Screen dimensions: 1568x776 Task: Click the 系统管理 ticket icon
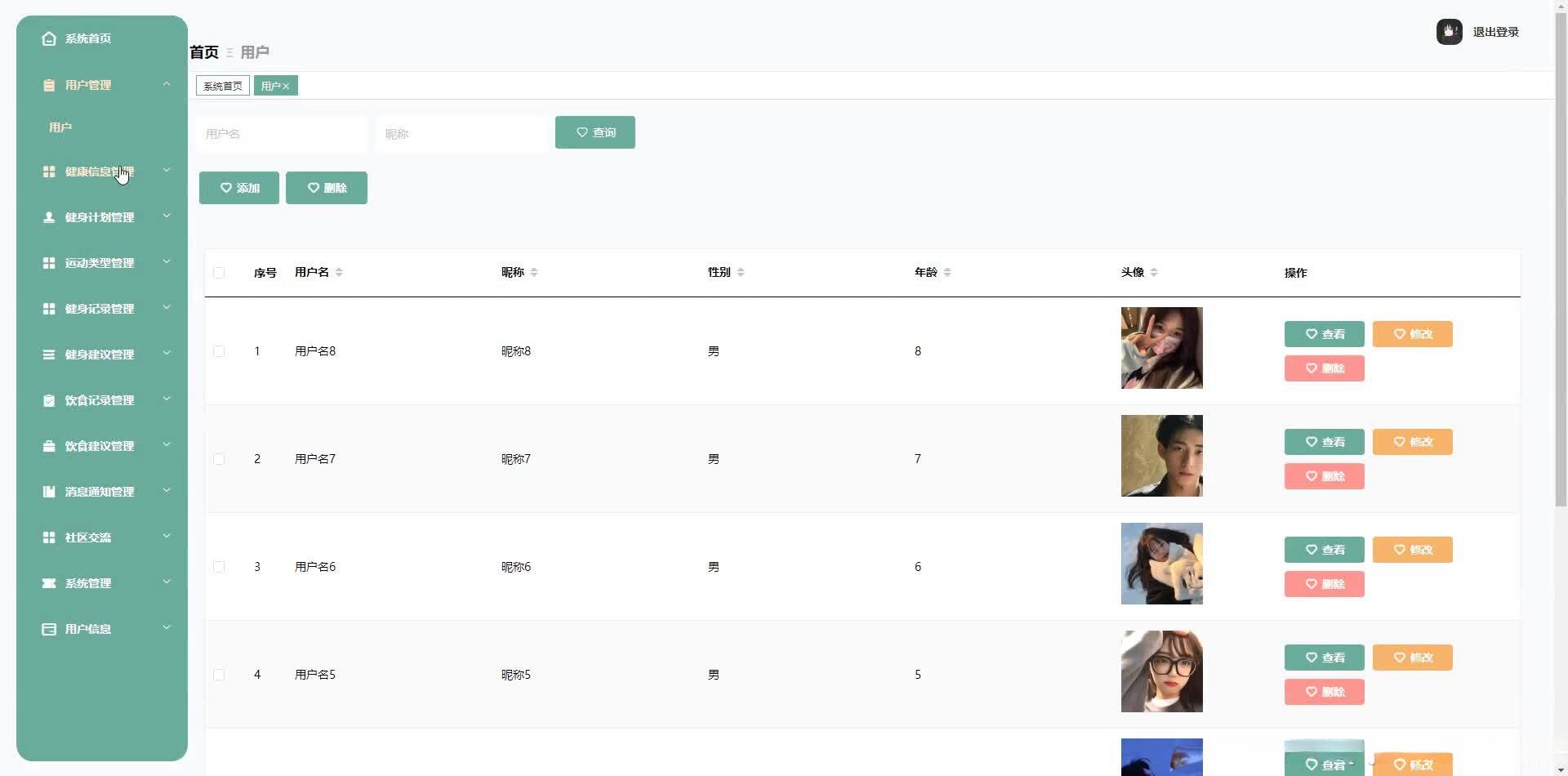coord(49,583)
